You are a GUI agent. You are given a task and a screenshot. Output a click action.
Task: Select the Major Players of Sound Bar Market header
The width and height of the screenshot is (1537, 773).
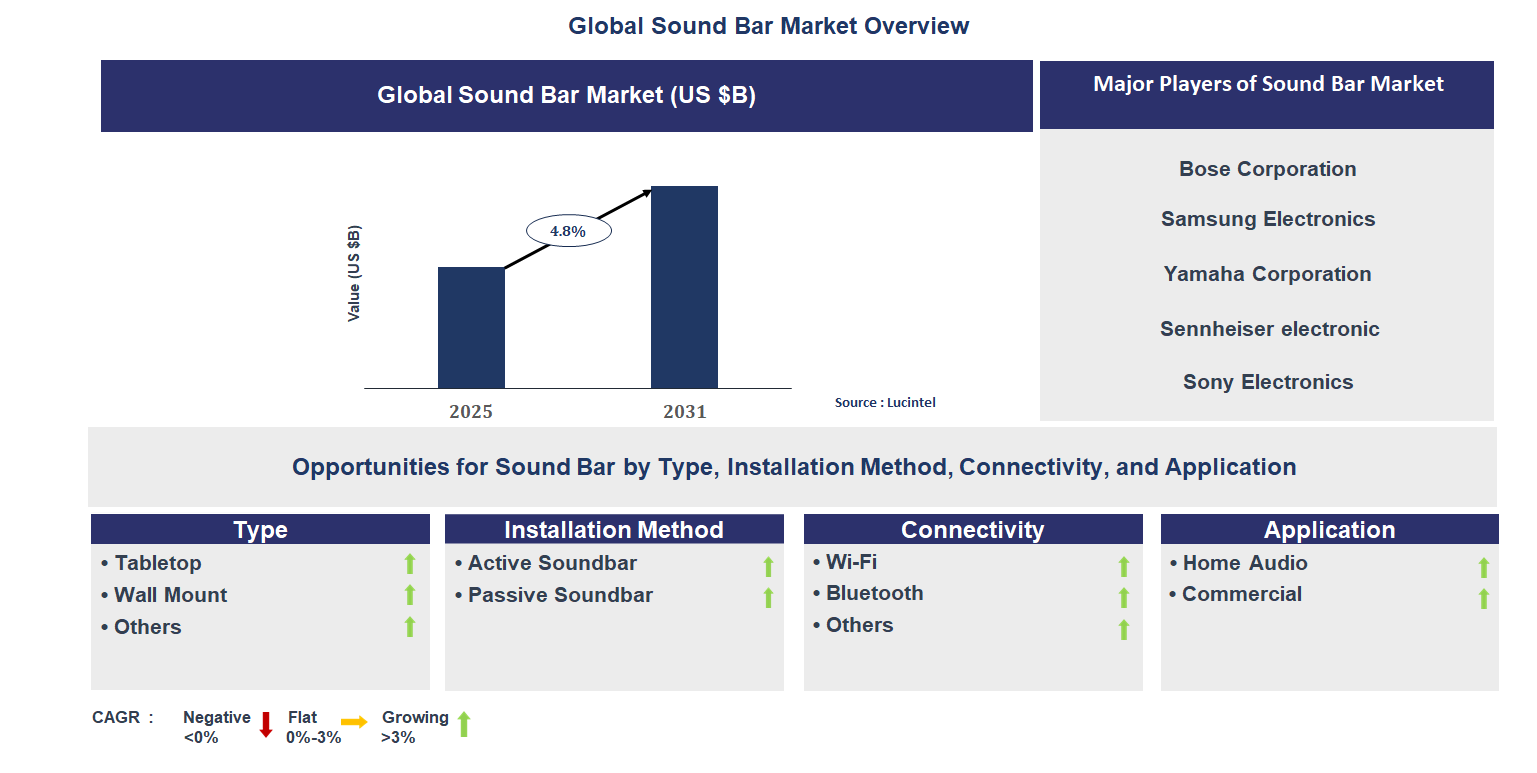(x=1267, y=84)
